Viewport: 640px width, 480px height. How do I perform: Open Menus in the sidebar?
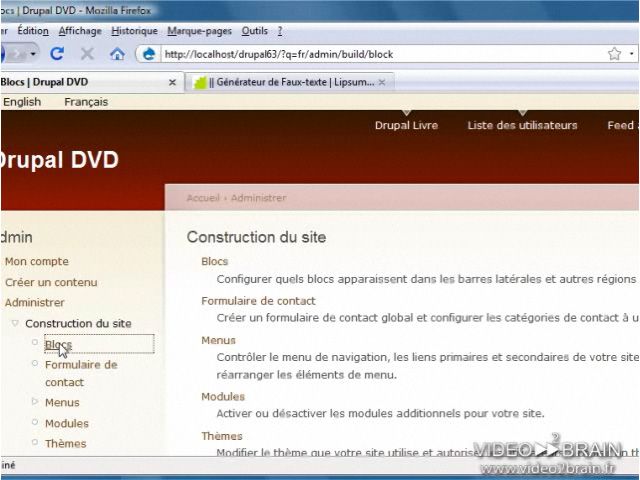pyautogui.click(x=62, y=403)
